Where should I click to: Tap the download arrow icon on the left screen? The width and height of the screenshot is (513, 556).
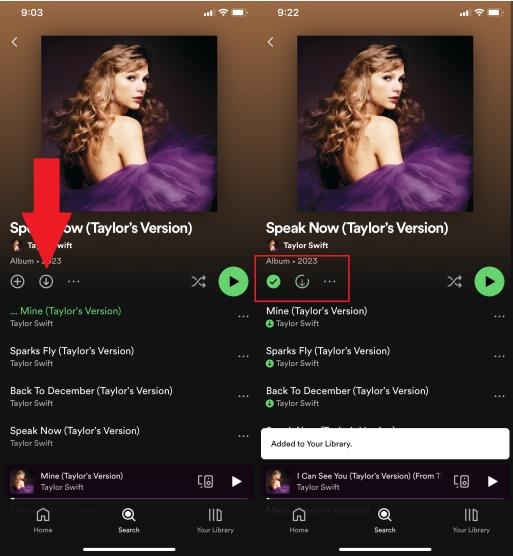coord(46,282)
